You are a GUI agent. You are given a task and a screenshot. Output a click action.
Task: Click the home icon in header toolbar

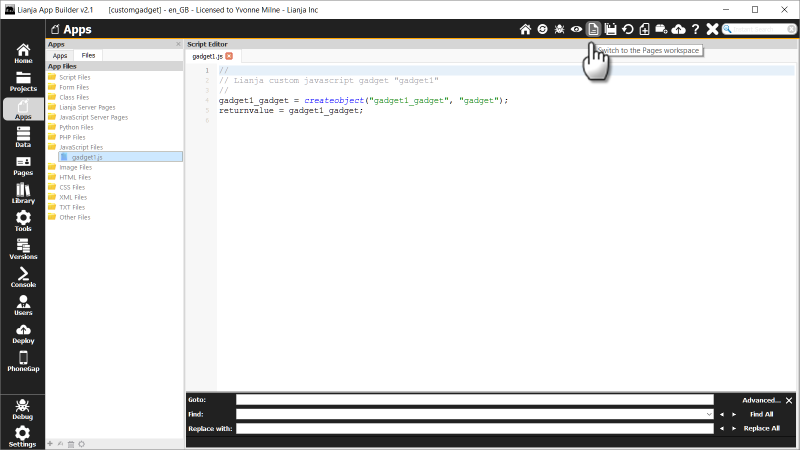(x=525, y=30)
